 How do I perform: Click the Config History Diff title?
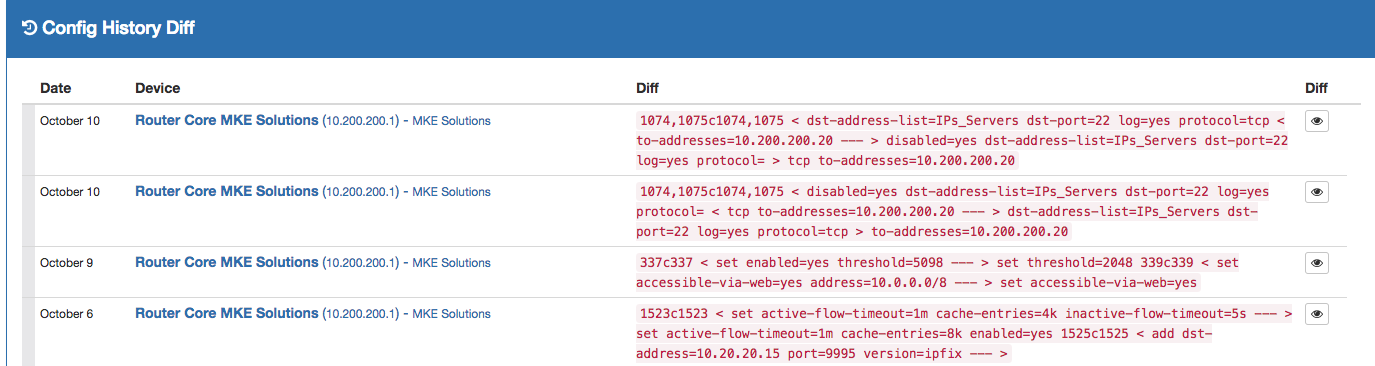(x=118, y=28)
